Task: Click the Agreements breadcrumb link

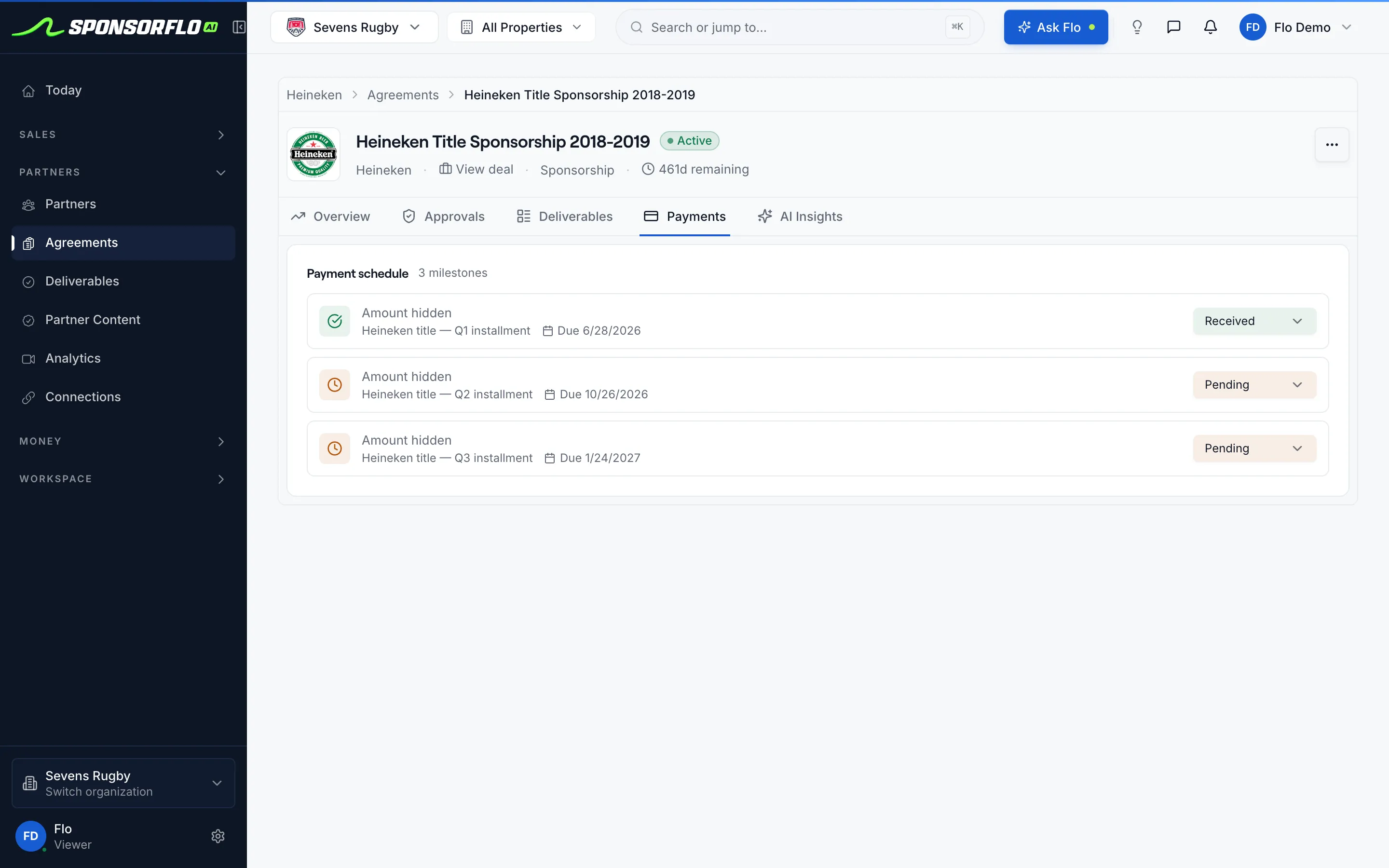Action: (x=403, y=95)
